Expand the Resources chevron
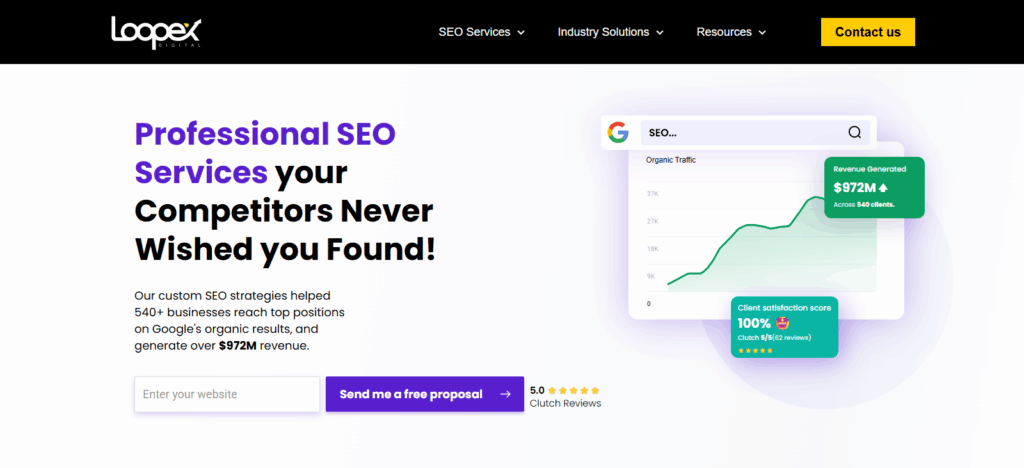Image resolution: width=1024 pixels, height=468 pixels. click(x=762, y=32)
